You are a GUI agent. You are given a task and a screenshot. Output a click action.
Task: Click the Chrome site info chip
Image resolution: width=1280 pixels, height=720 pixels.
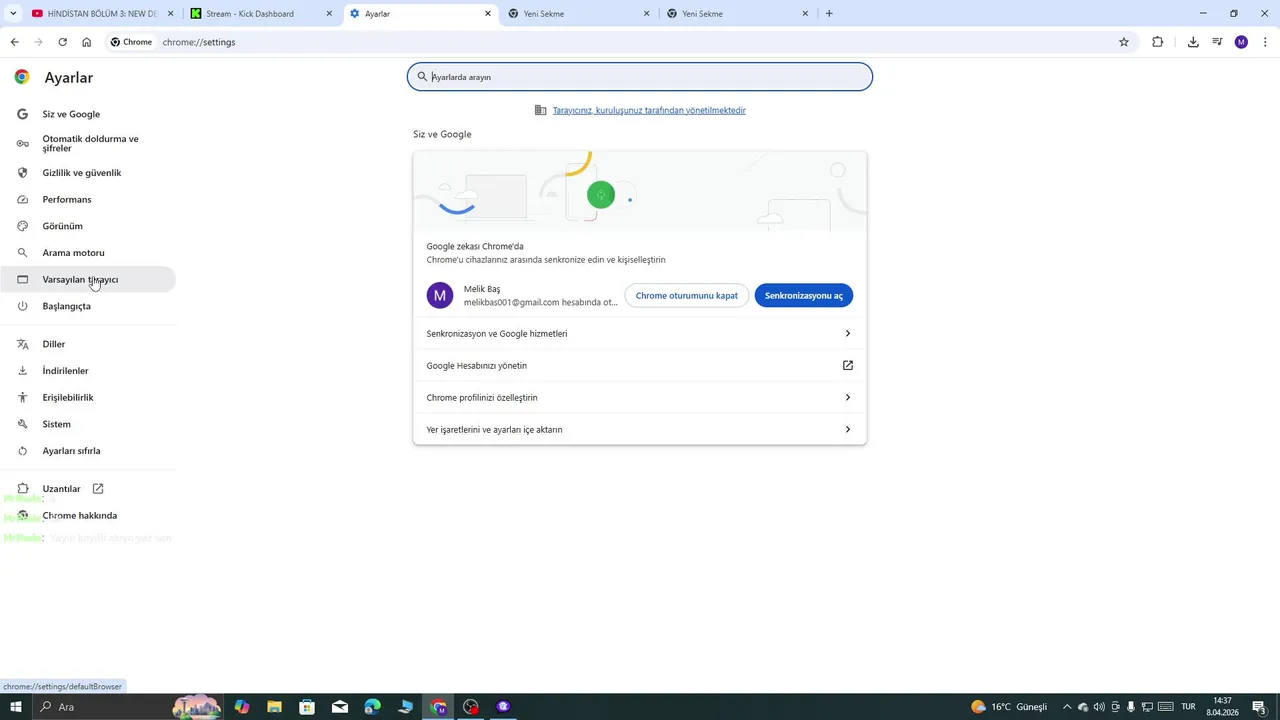click(x=131, y=42)
